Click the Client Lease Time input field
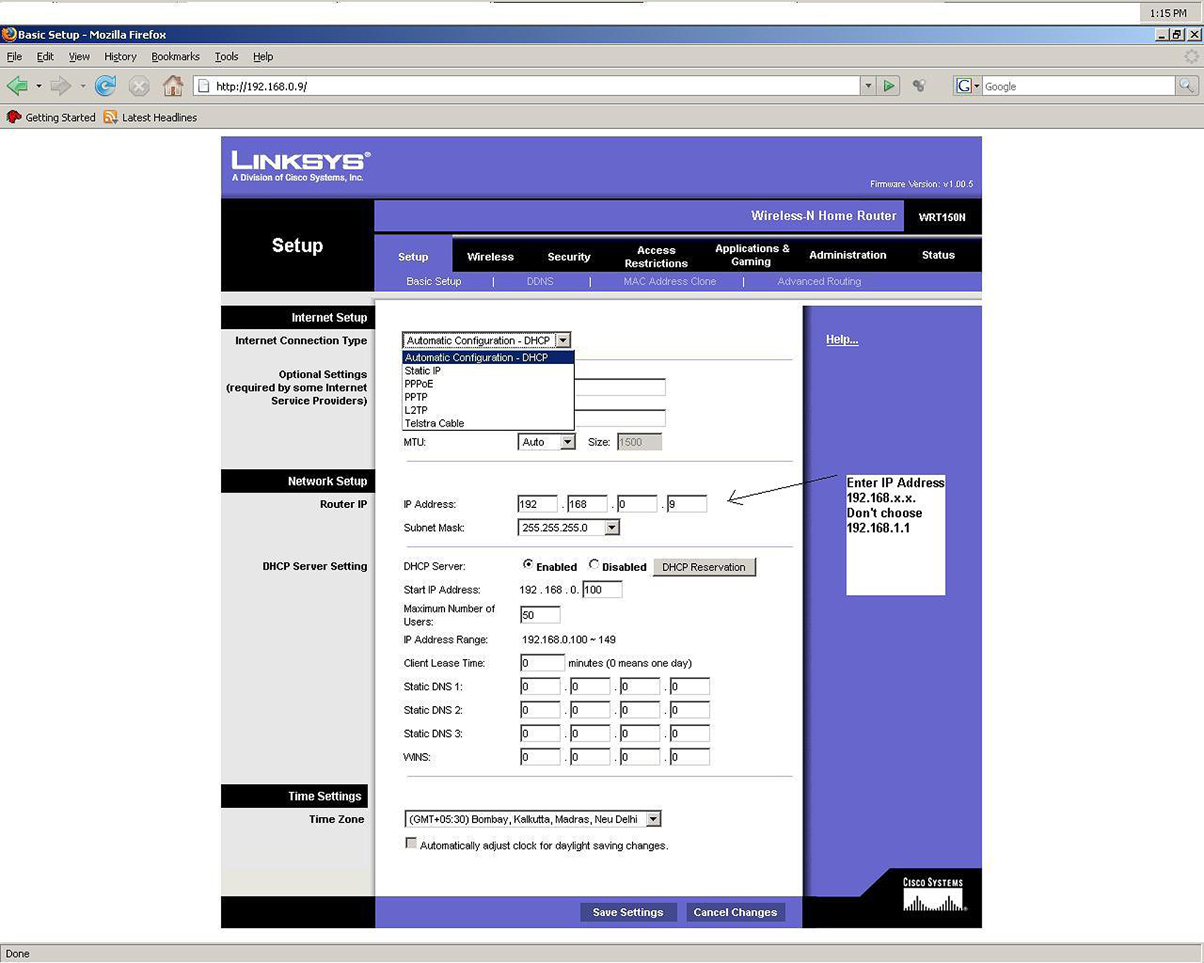The height and width of the screenshot is (963, 1204). pyautogui.click(x=542, y=663)
